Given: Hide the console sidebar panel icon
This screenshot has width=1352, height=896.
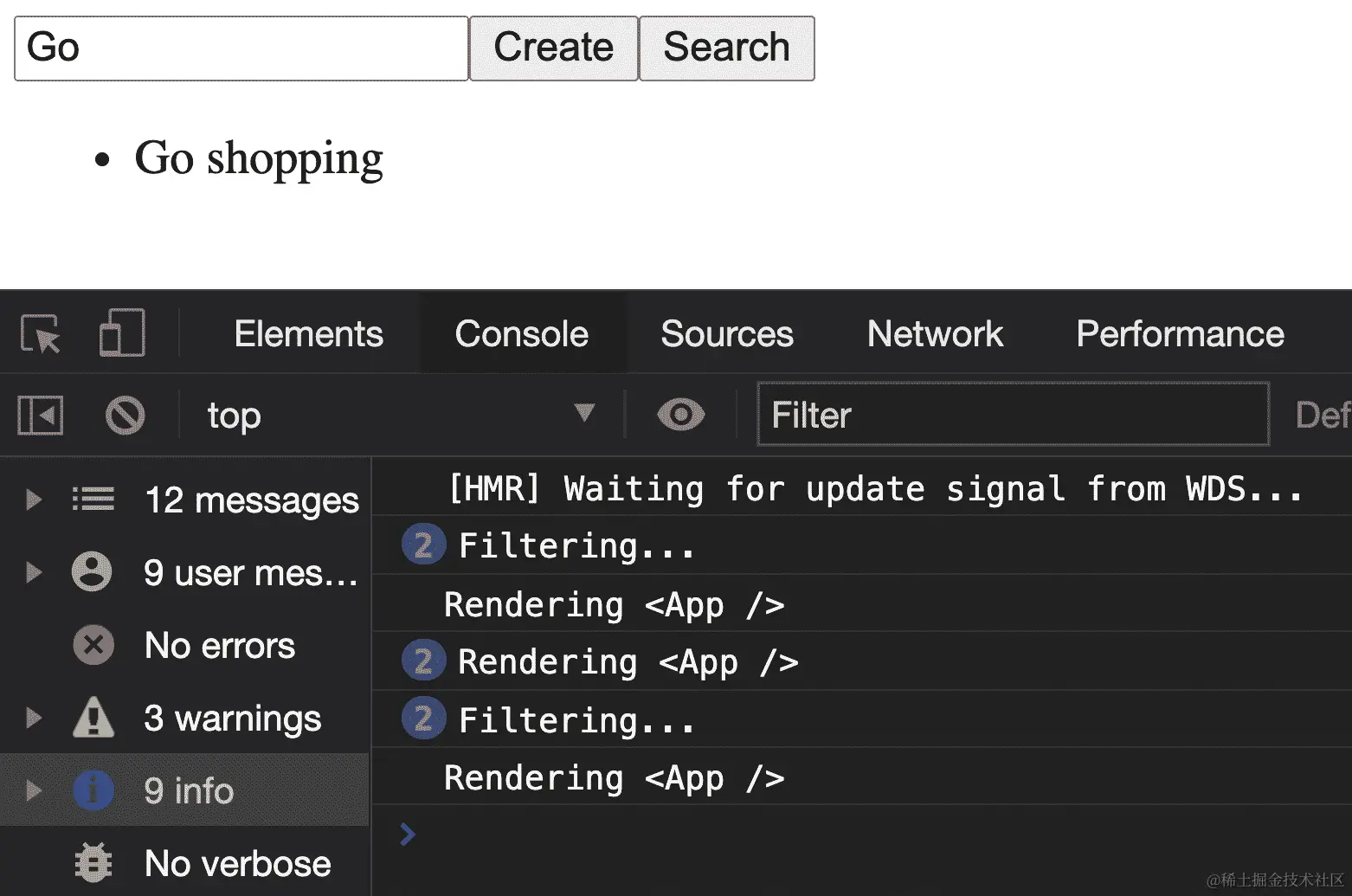Looking at the screenshot, I should coord(41,416).
